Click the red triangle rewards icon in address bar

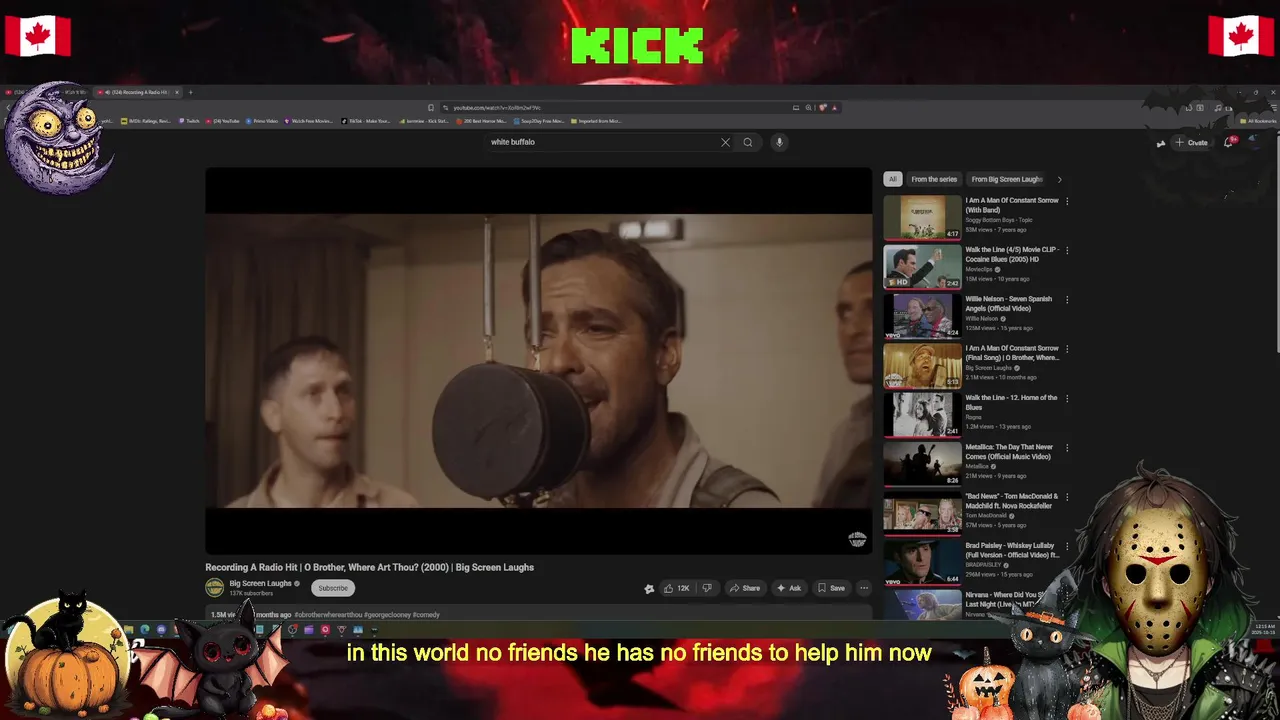pos(834,108)
